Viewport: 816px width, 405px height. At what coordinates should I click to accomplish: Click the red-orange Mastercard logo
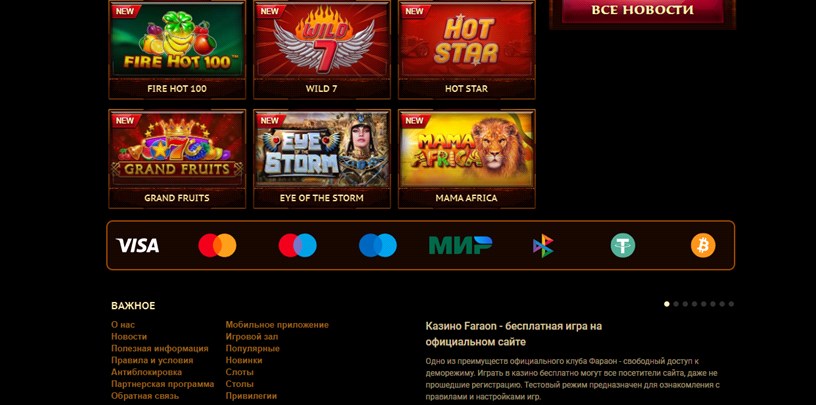click(217, 245)
